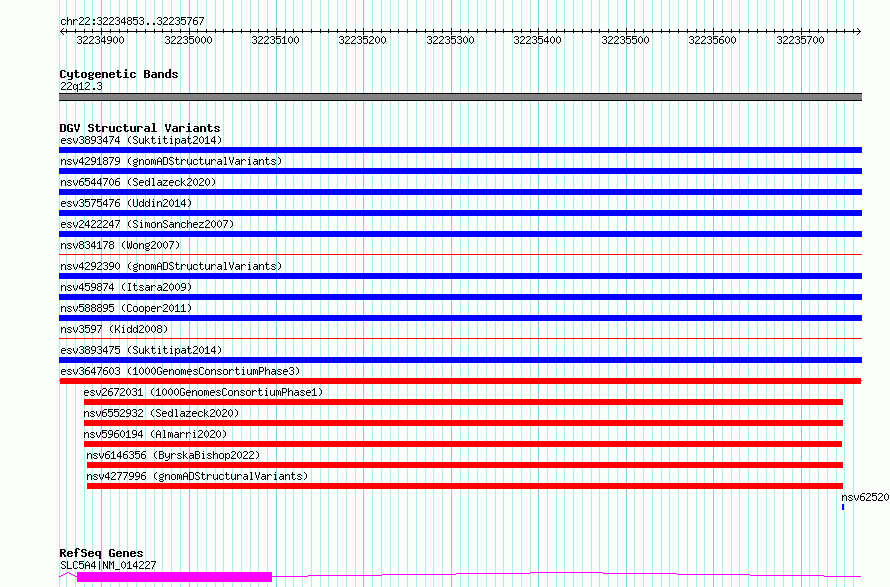The image size is (890, 587).
Task: Click the ruler's left arrowhead
Action: [x=62, y=31]
